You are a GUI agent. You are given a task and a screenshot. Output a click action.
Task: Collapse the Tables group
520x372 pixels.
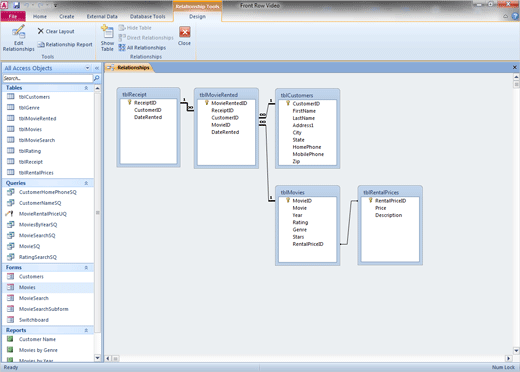[86, 88]
